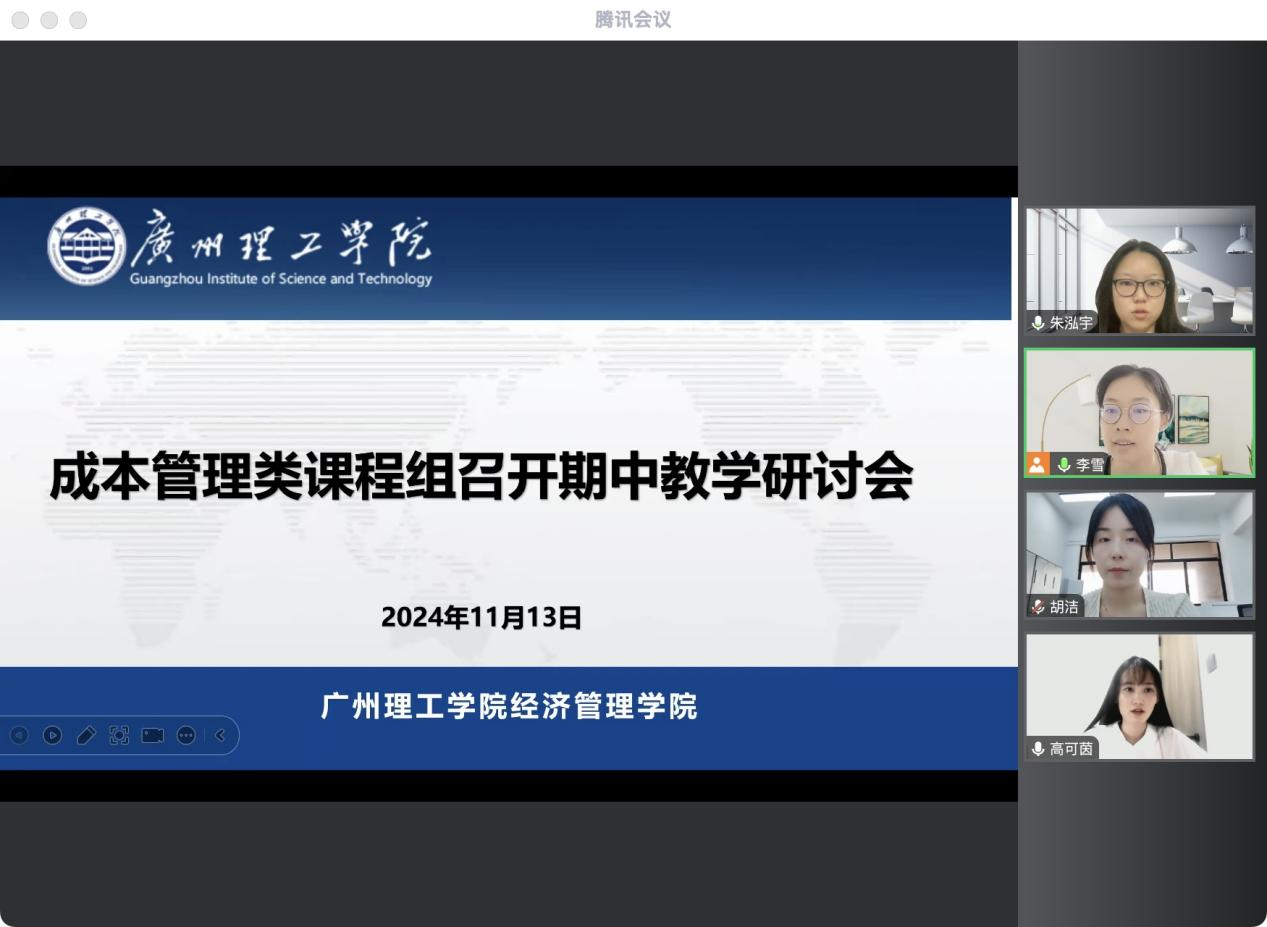The width and height of the screenshot is (1267, 927).
Task: Click the video camera icon in slide toolbar
Action: point(152,736)
